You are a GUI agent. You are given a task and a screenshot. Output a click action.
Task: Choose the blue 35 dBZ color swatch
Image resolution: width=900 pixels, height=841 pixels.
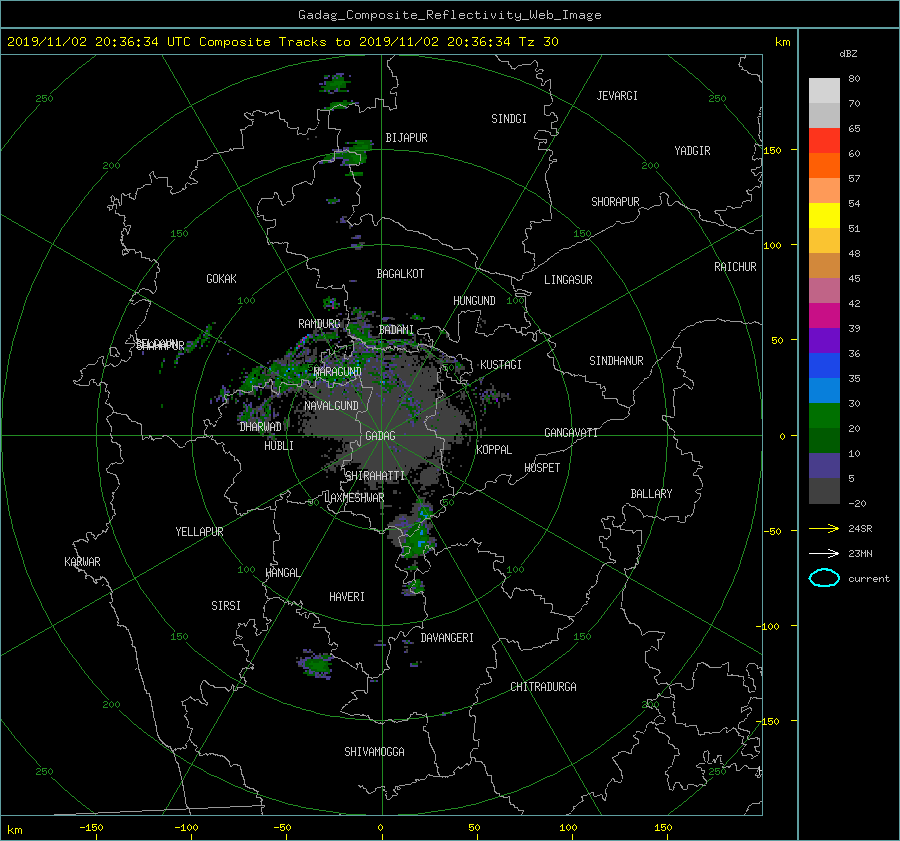click(824, 366)
